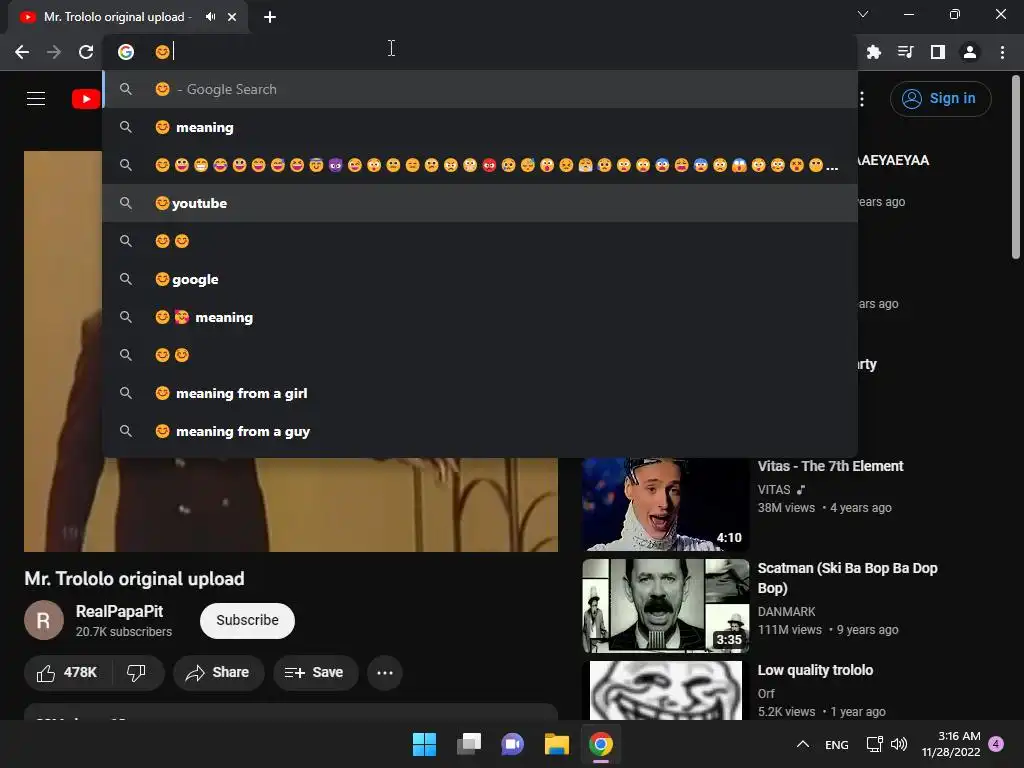Go back using the browser back arrow
Image resolution: width=1024 pixels, height=768 pixels.
(x=22, y=52)
